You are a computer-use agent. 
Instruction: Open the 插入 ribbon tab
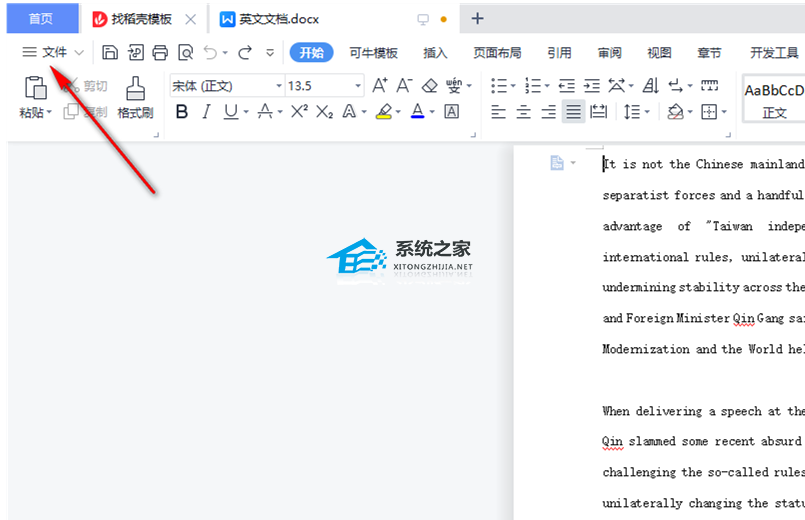tap(435, 52)
